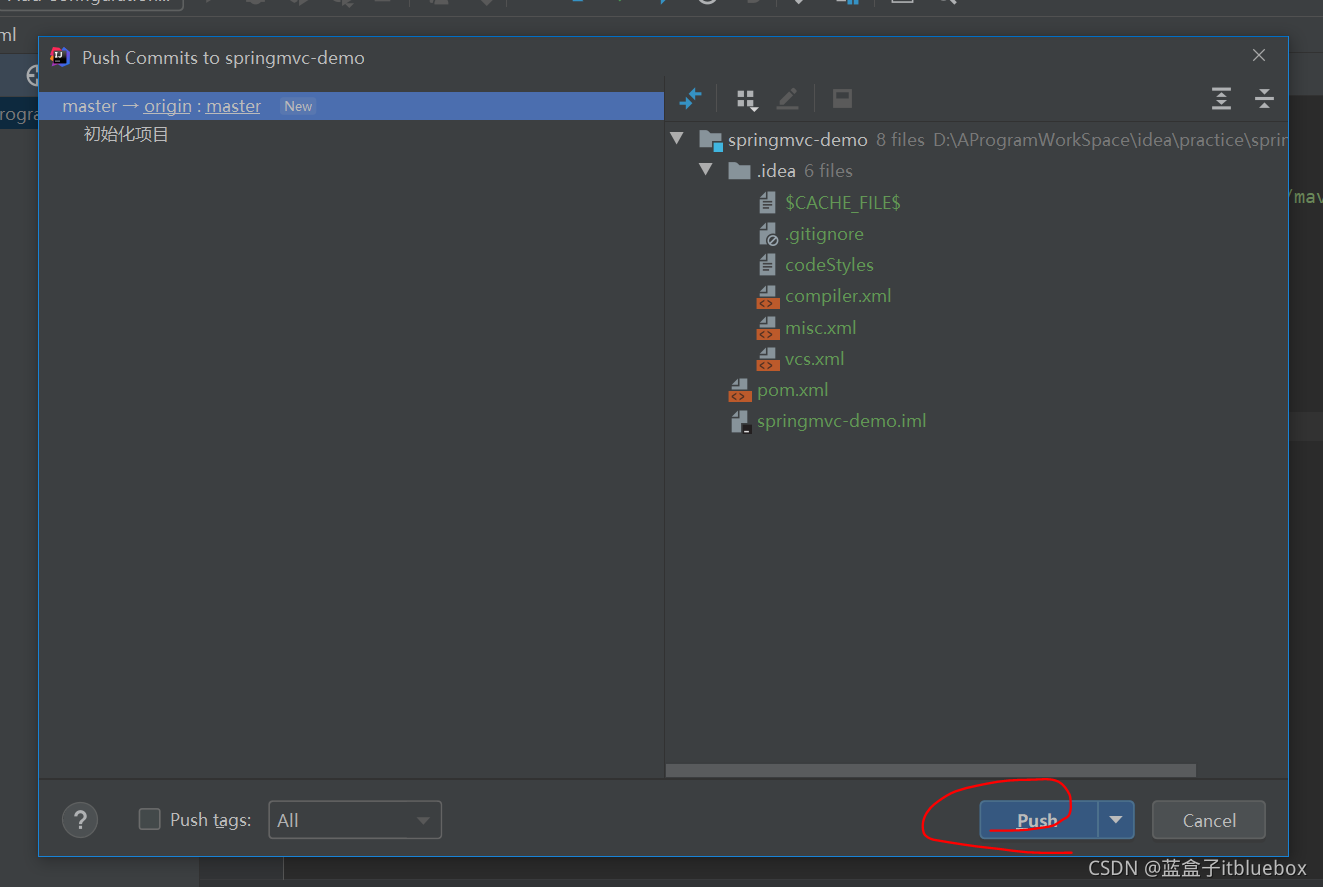Collapse the springmvc-demo root node
The width and height of the screenshot is (1323, 887).
click(677, 139)
